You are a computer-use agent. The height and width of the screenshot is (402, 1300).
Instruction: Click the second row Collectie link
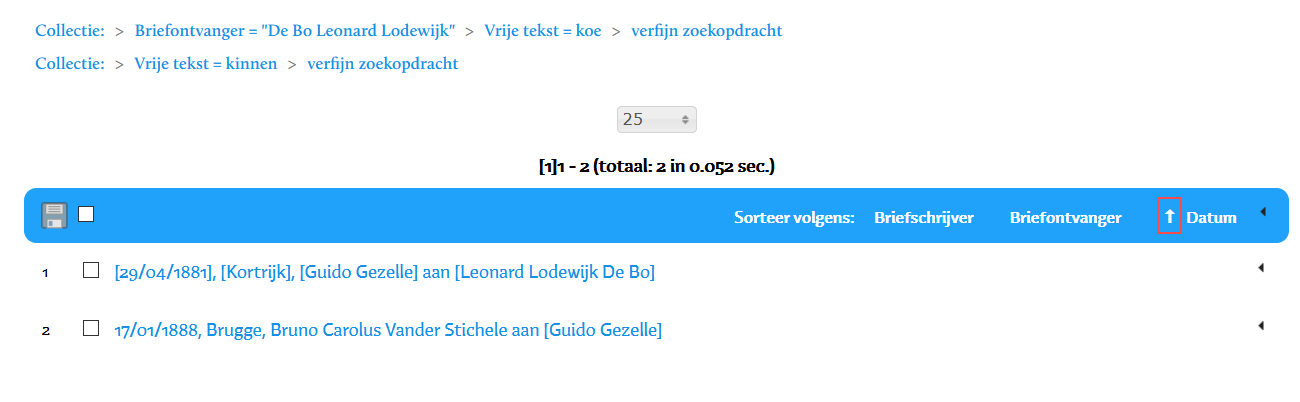69,64
